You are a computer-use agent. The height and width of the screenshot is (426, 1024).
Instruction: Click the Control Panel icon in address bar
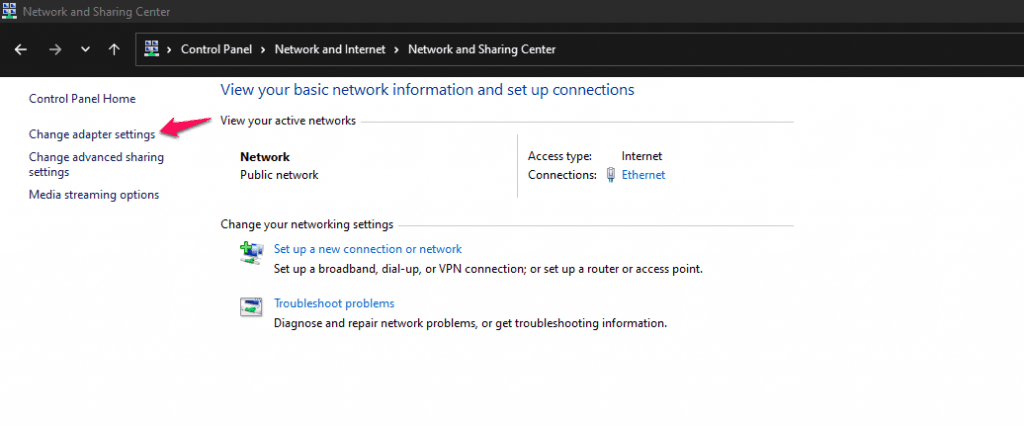[x=153, y=48]
